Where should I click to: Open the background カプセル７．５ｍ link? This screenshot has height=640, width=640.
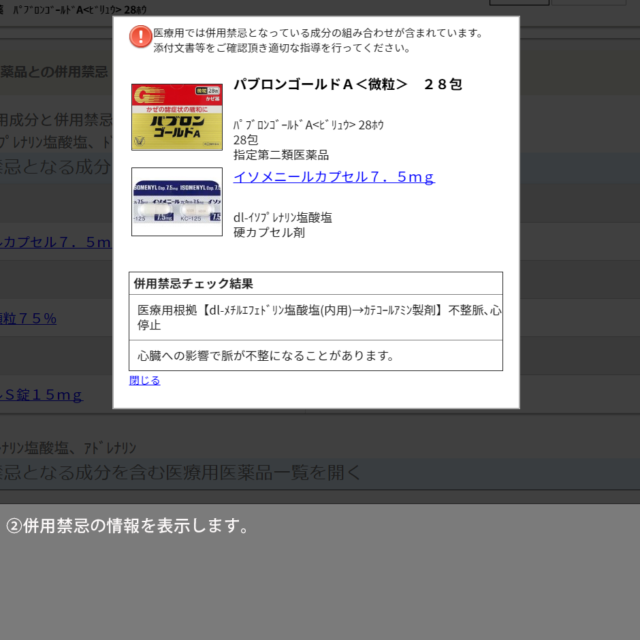[x=56, y=241]
